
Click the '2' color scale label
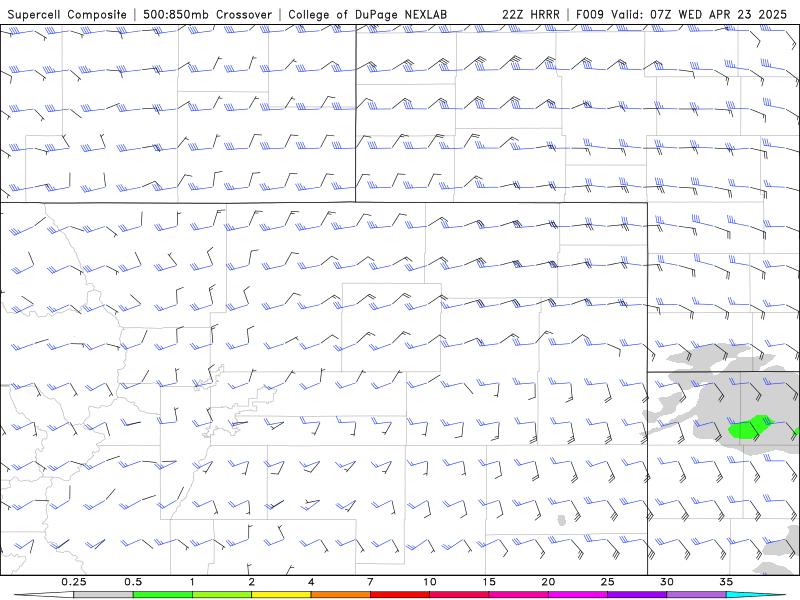pyautogui.click(x=252, y=582)
